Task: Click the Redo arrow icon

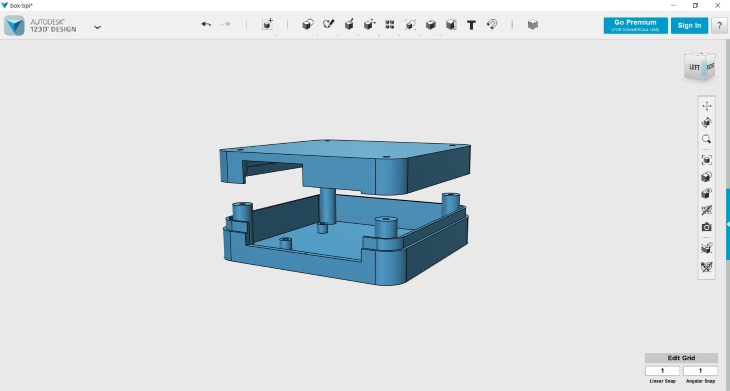Action: point(226,24)
